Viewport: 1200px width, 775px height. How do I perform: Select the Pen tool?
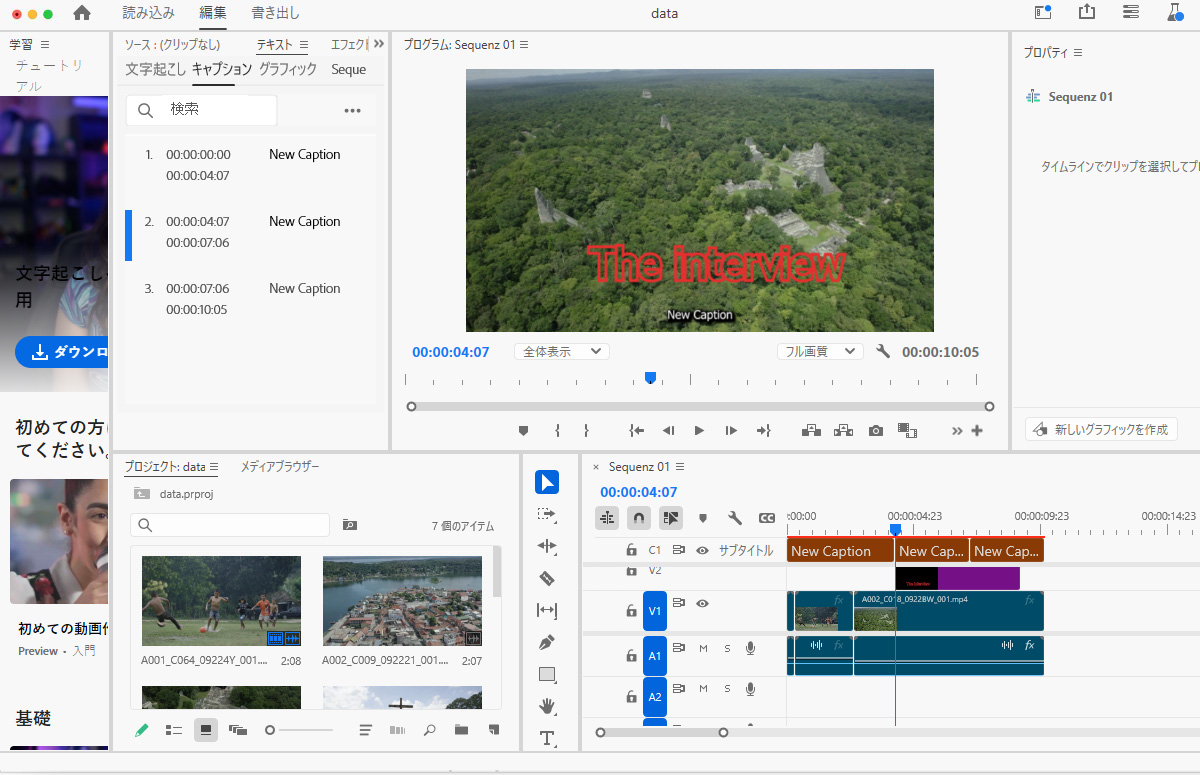point(546,642)
